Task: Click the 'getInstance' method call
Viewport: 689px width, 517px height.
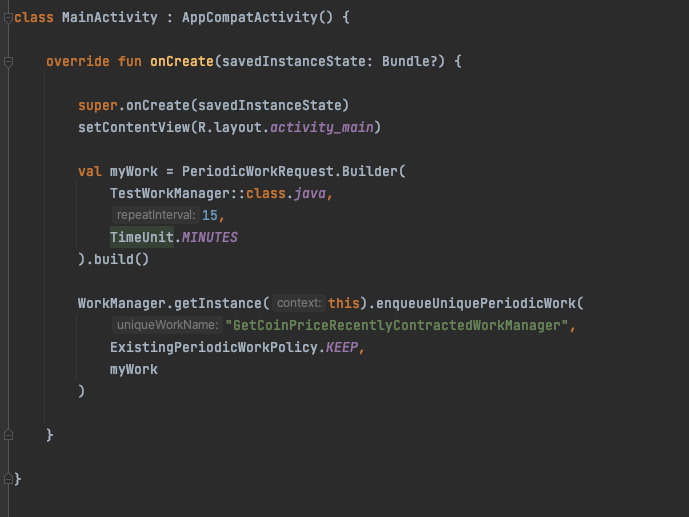Action: pos(218,304)
